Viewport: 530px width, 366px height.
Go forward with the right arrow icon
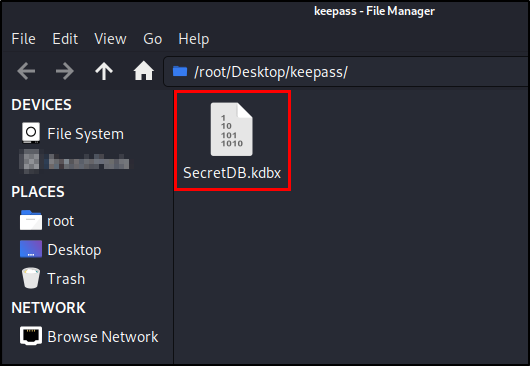pos(65,71)
